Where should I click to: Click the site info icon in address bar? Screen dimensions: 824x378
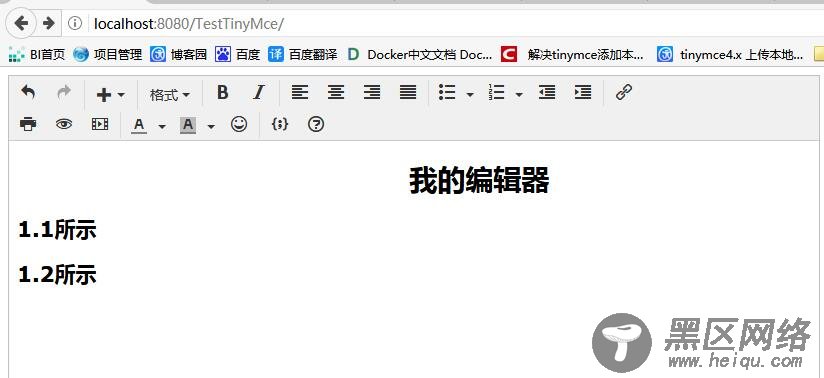click(x=76, y=23)
